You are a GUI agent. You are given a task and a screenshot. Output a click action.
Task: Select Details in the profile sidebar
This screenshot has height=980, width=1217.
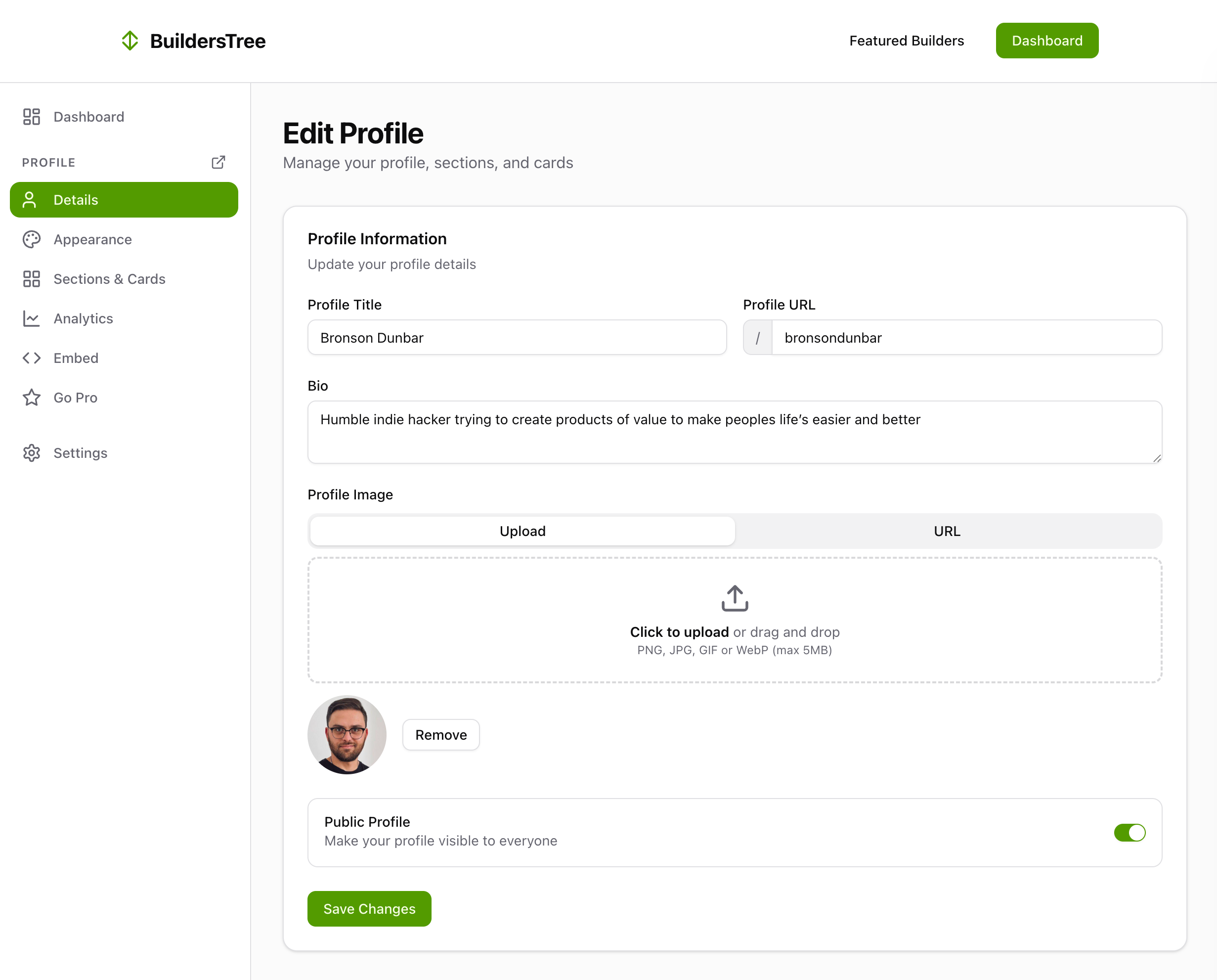tap(124, 200)
